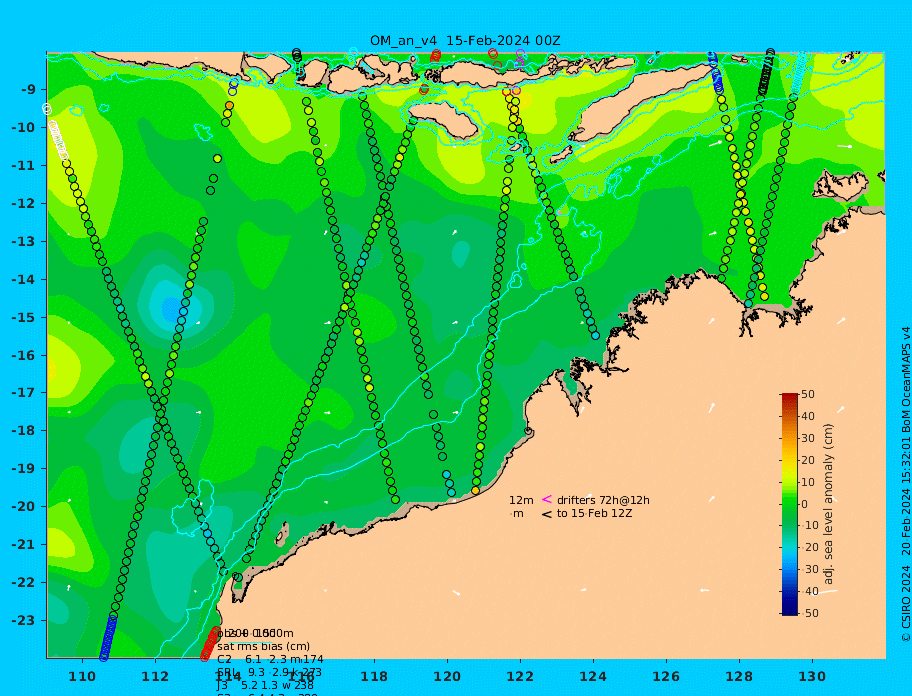Click longitude axis label 124
Viewport: 912px width, 696px height.
pyautogui.click(x=593, y=676)
